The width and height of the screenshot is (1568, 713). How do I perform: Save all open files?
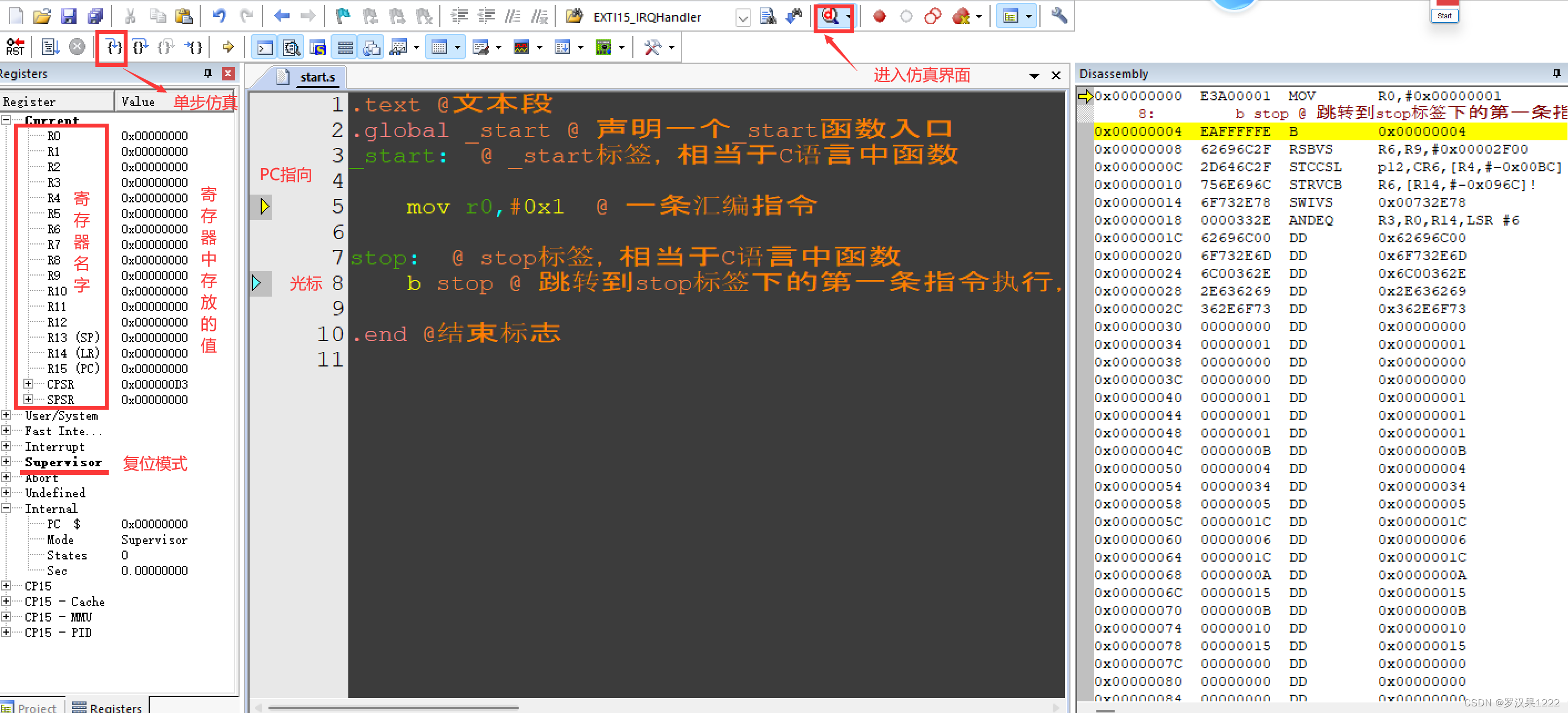pyautogui.click(x=95, y=17)
